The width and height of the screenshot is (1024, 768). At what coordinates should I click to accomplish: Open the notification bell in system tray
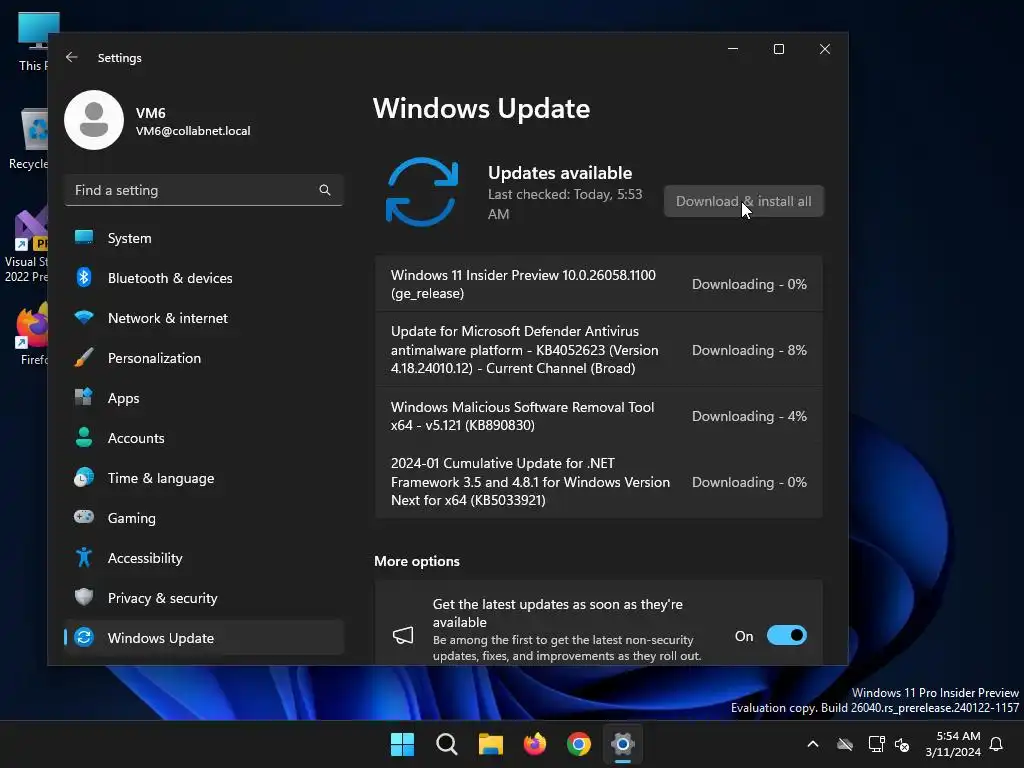point(997,744)
